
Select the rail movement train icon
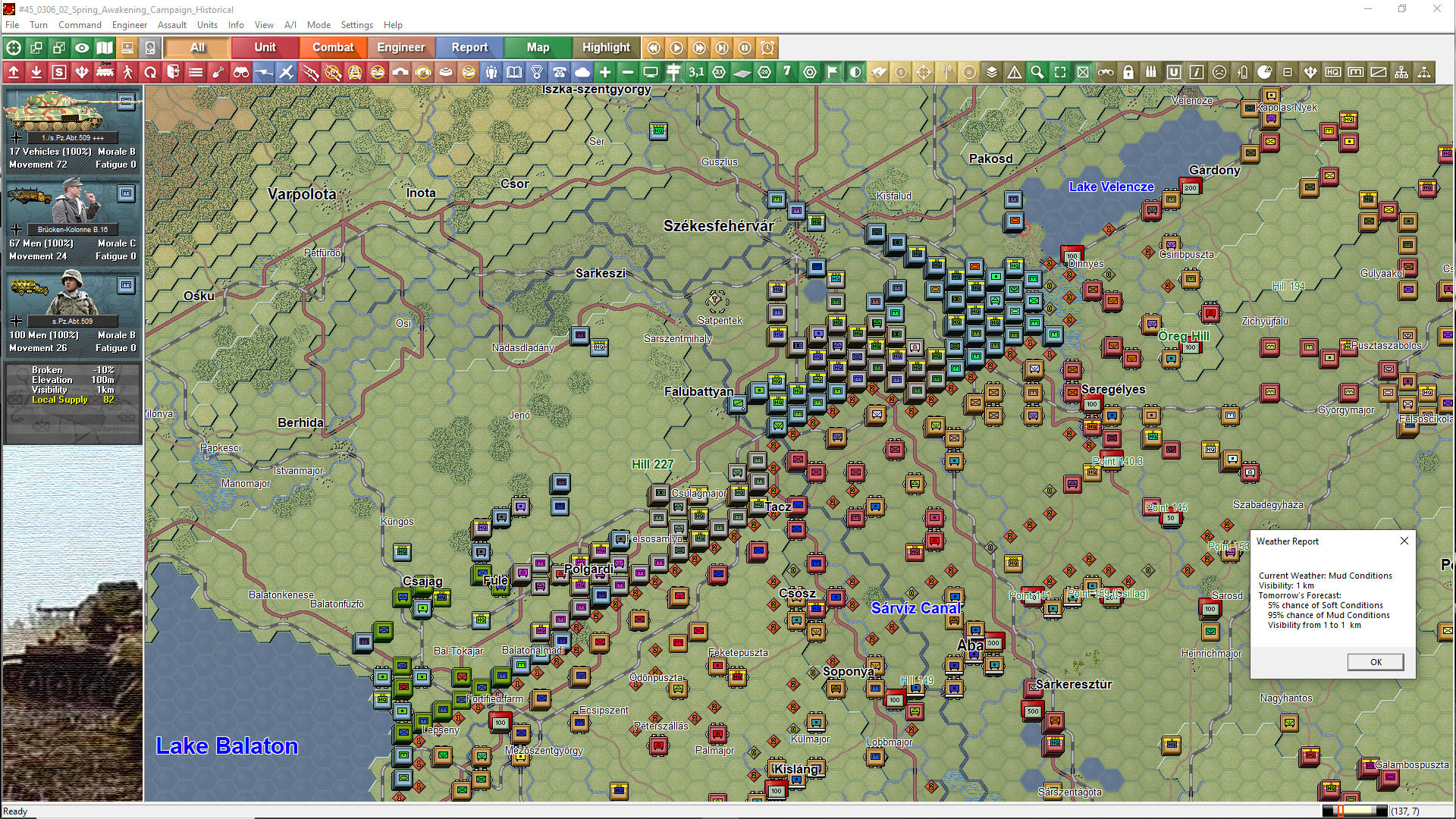pyautogui.click(x=105, y=72)
